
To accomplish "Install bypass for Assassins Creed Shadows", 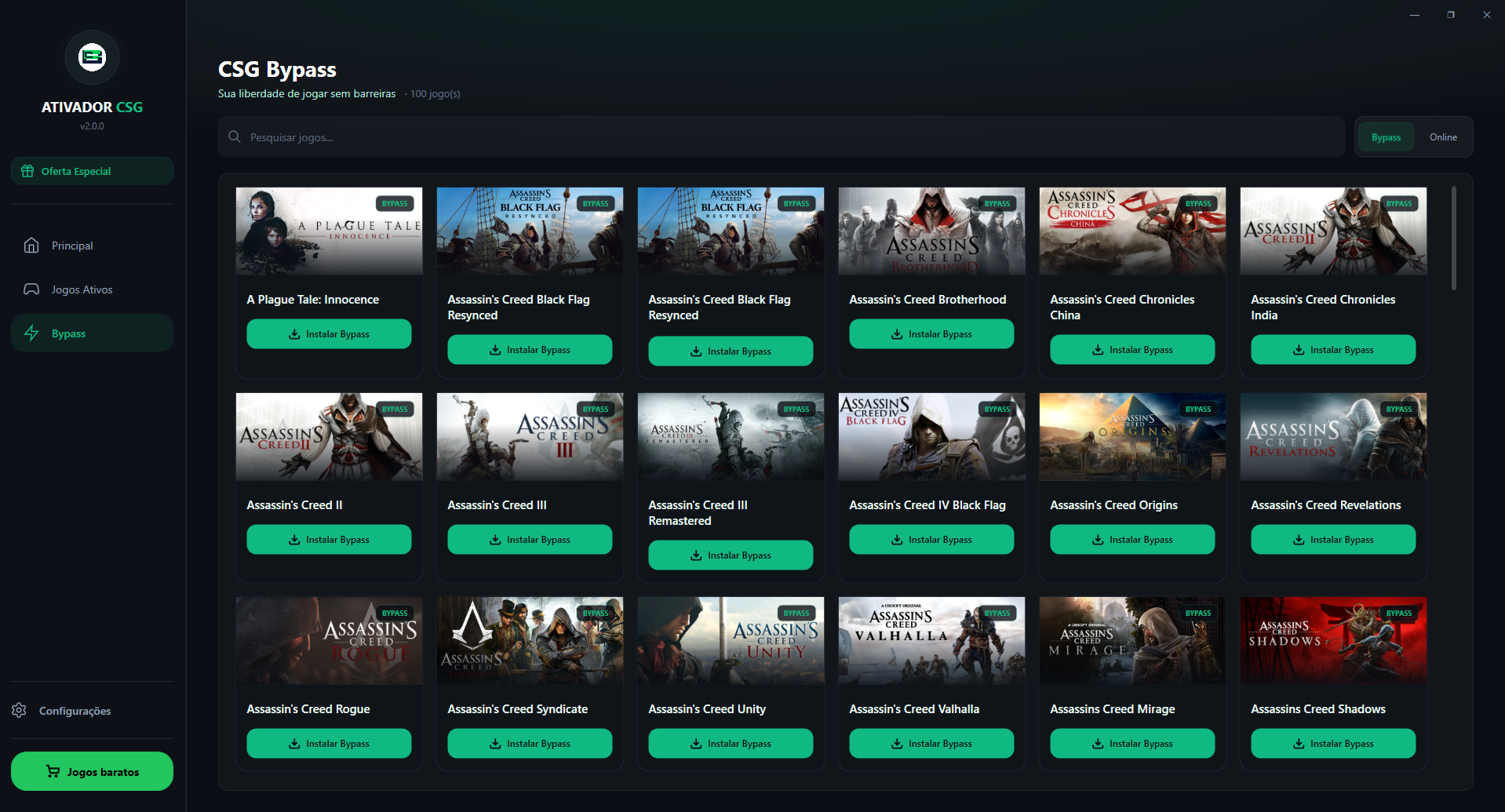I will (1333, 744).
